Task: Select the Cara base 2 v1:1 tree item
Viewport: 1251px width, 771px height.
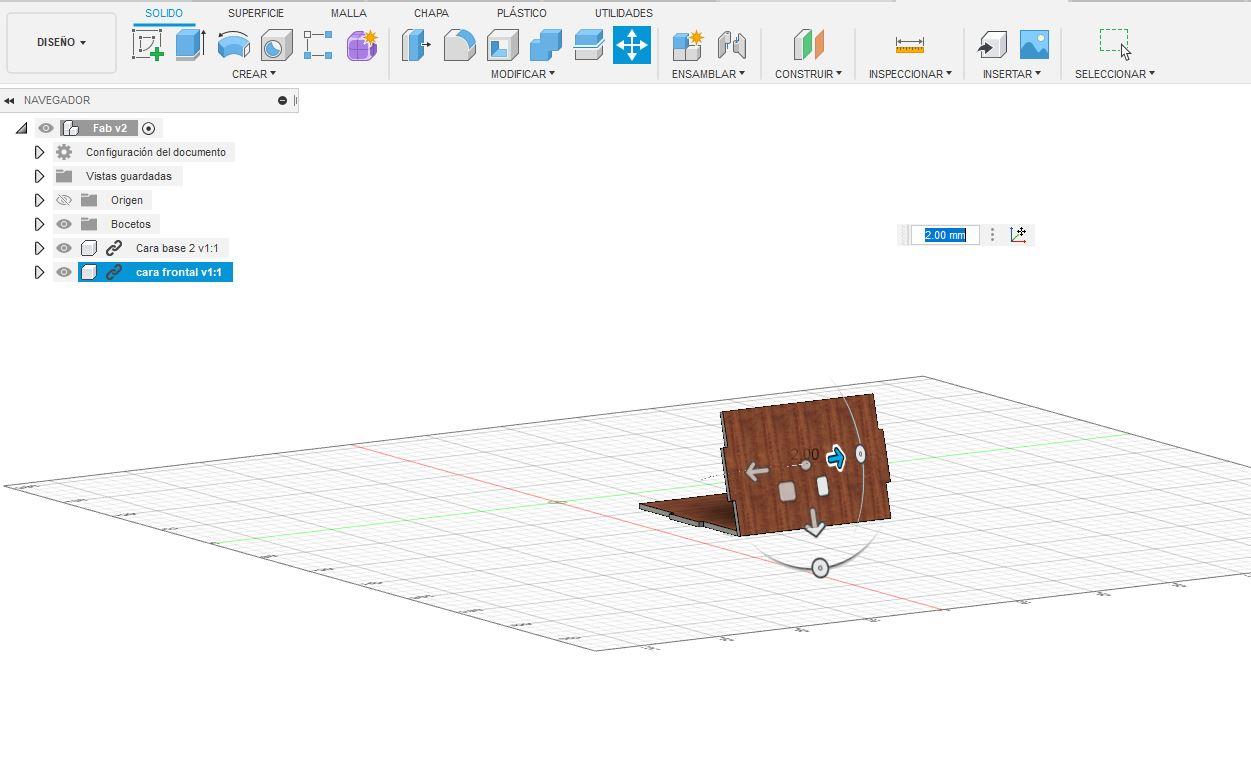Action: click(x=177, y=248)
